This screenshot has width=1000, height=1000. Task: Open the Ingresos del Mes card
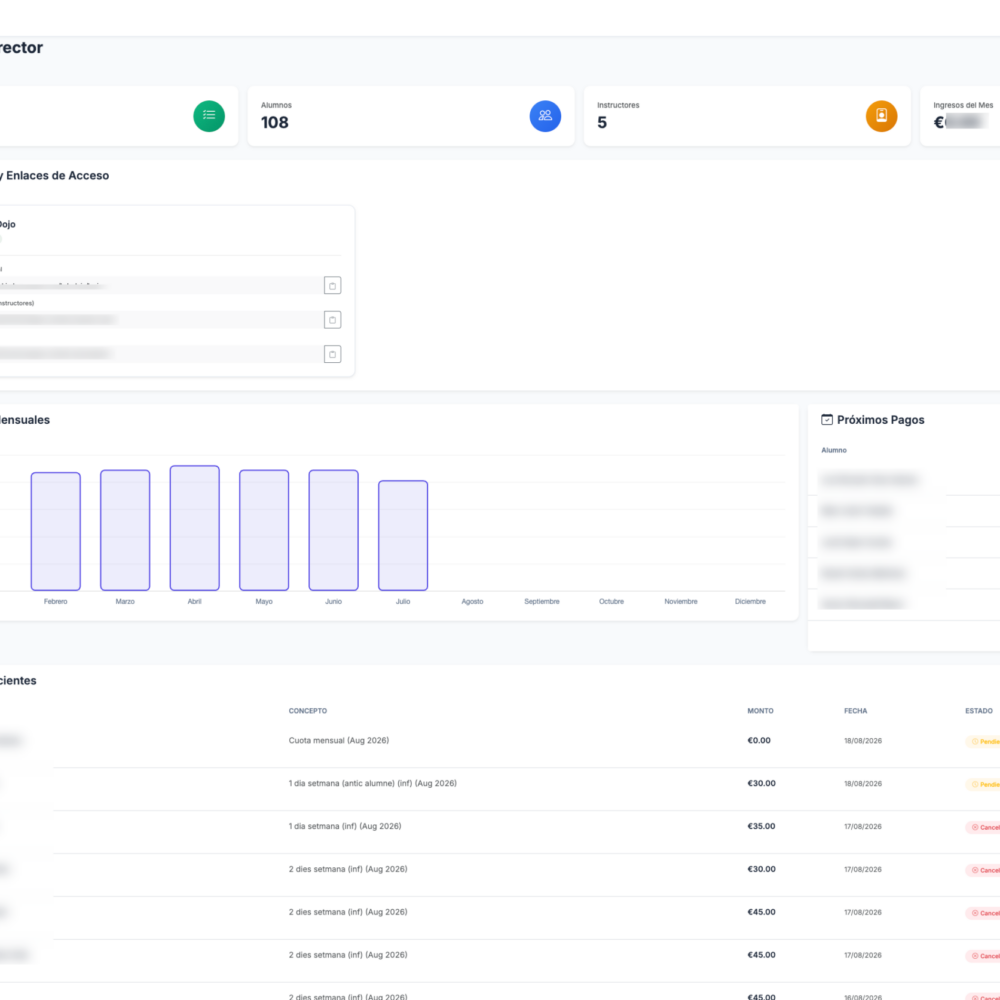click(960, 116)
